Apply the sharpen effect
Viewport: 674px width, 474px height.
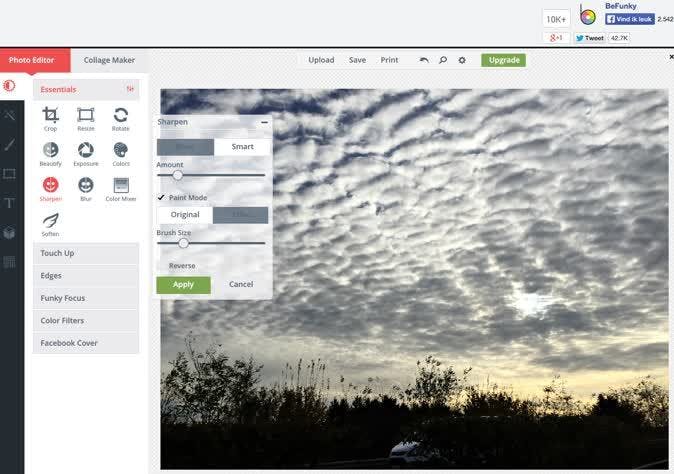coord(184,285)
